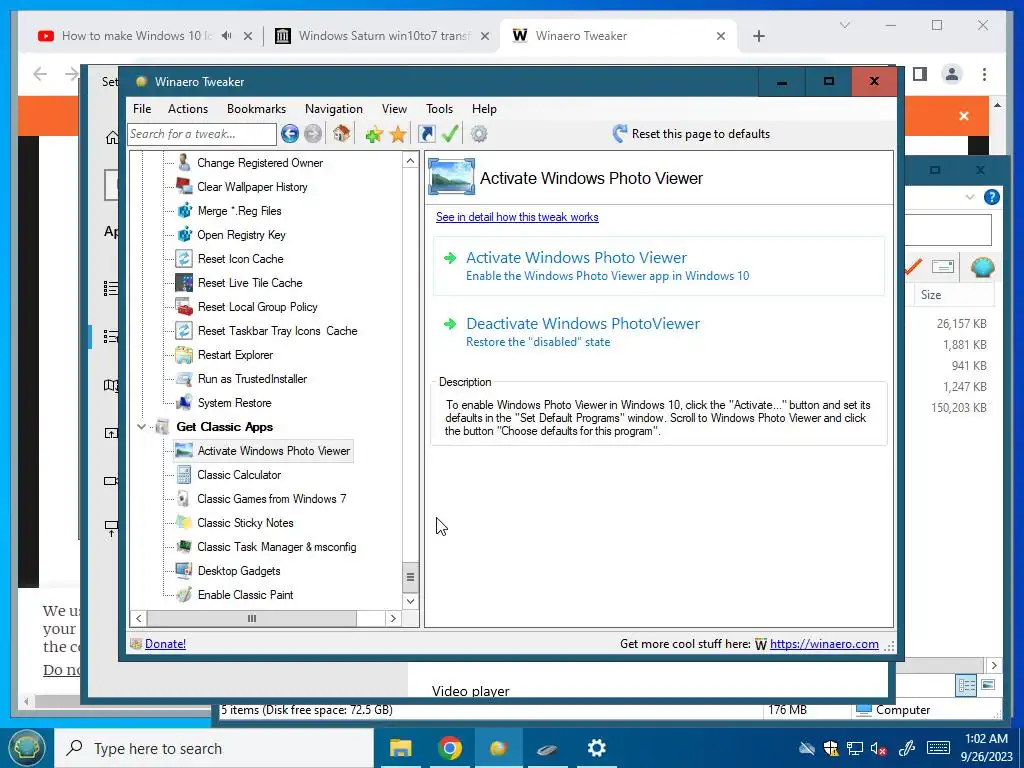Click the Clear Wallpaper History icon
This screenshot has height=768, width=1024.
pyautogui.click(x=184, y=187)
